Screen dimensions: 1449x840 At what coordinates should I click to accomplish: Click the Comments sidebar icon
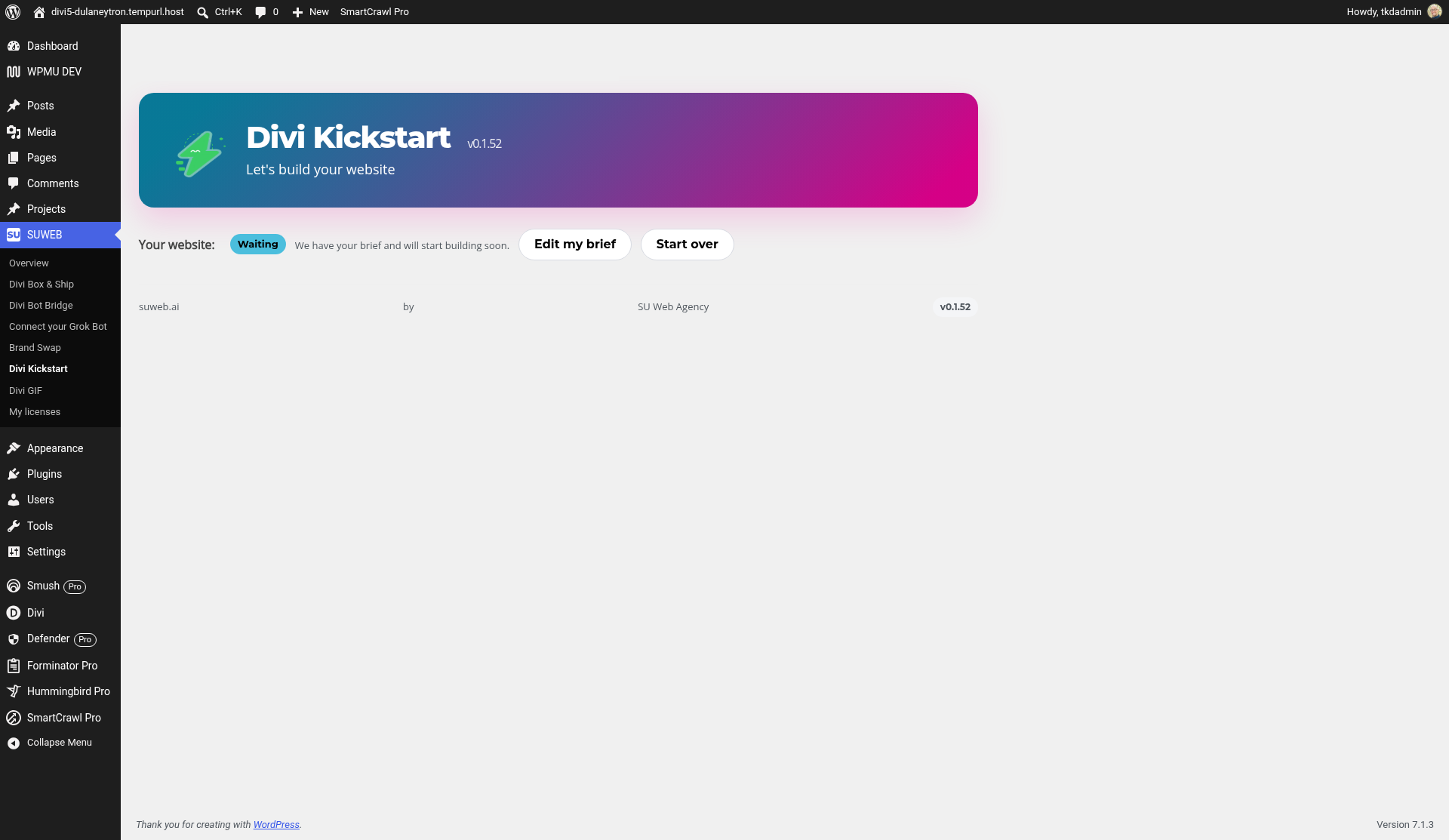[14, 183]
